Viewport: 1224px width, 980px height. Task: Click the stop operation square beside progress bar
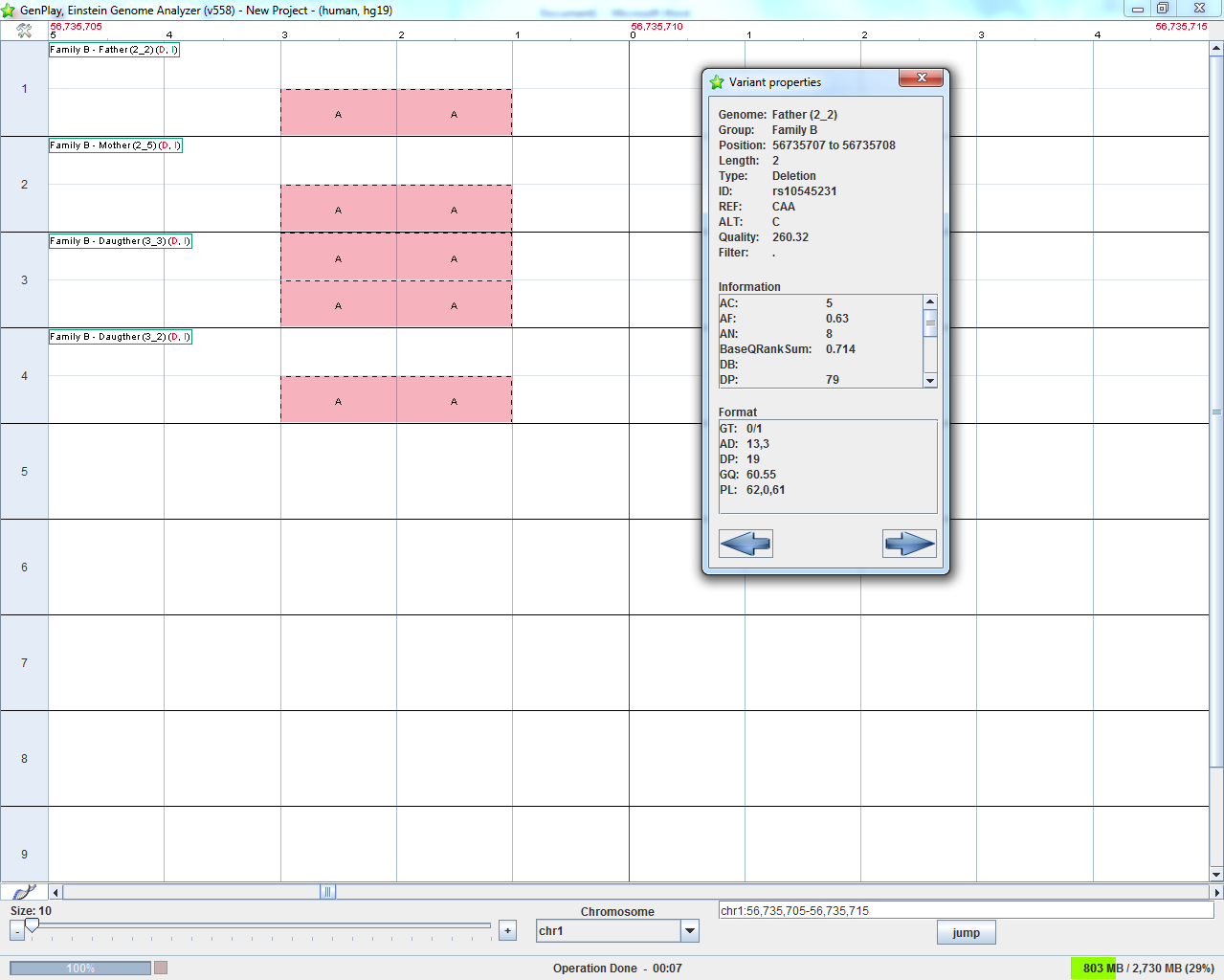click(x=161, y=968)
